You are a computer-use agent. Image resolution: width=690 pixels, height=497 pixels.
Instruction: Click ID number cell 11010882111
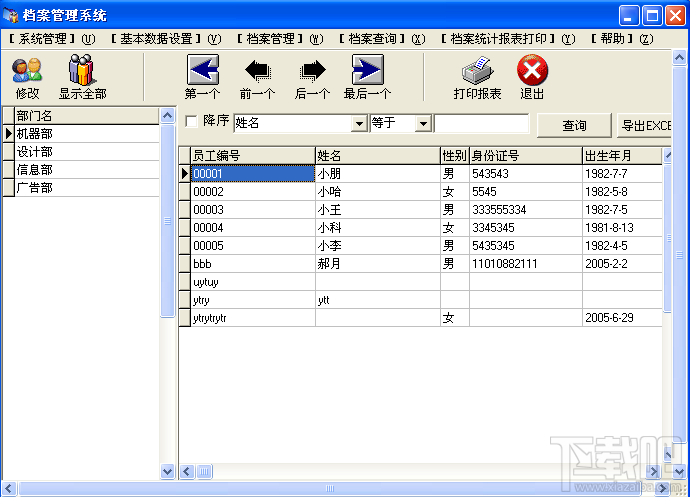point(526,264)
